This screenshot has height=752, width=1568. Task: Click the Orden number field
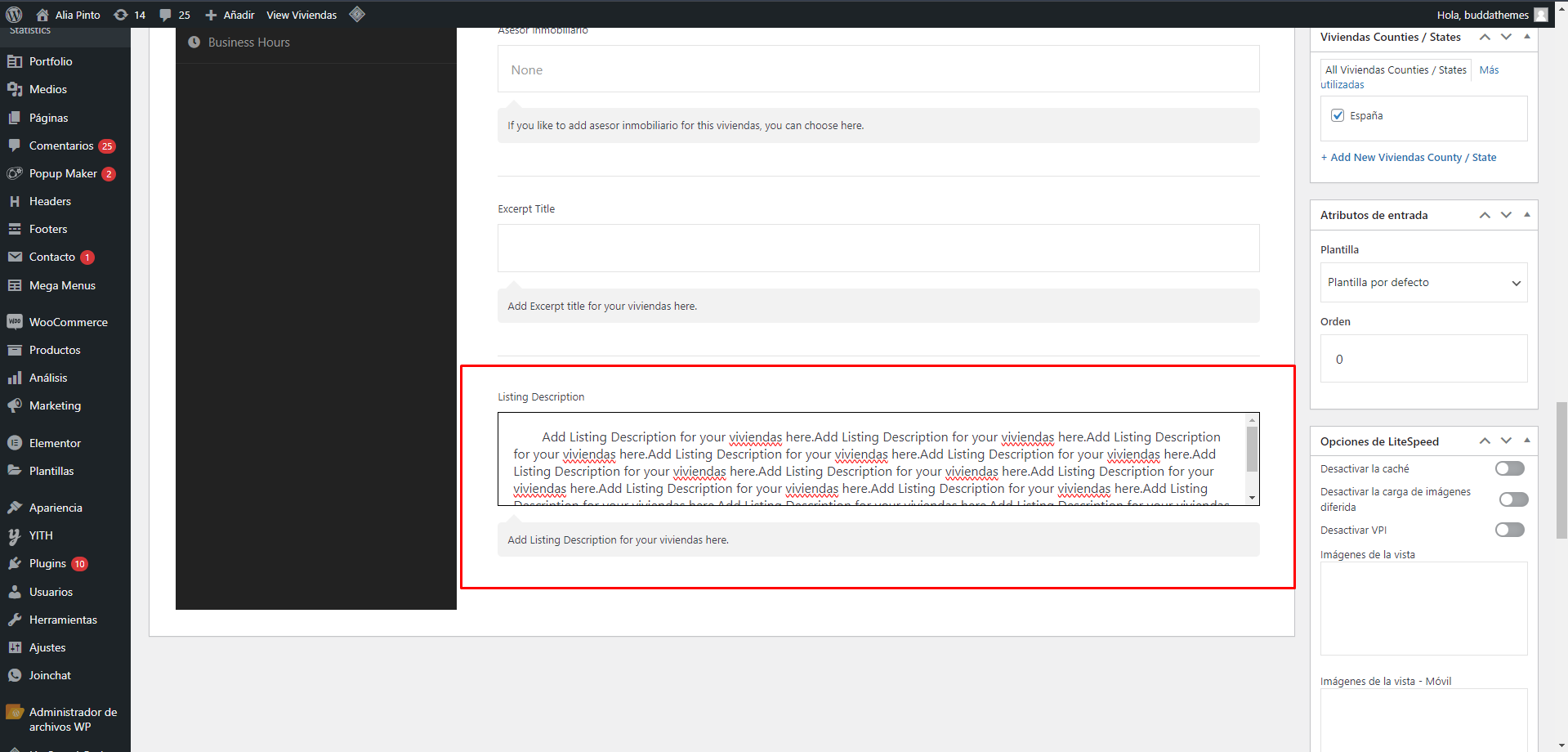(x=1423, y=359)
